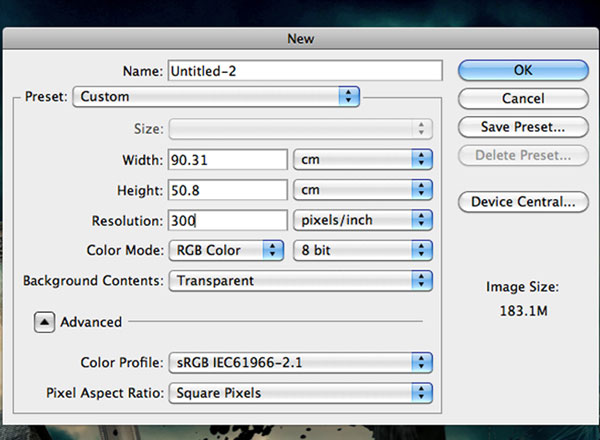
Task: Open the RGB Color mode dropdown
Action: pyautogui.click(x=226, y=250)
